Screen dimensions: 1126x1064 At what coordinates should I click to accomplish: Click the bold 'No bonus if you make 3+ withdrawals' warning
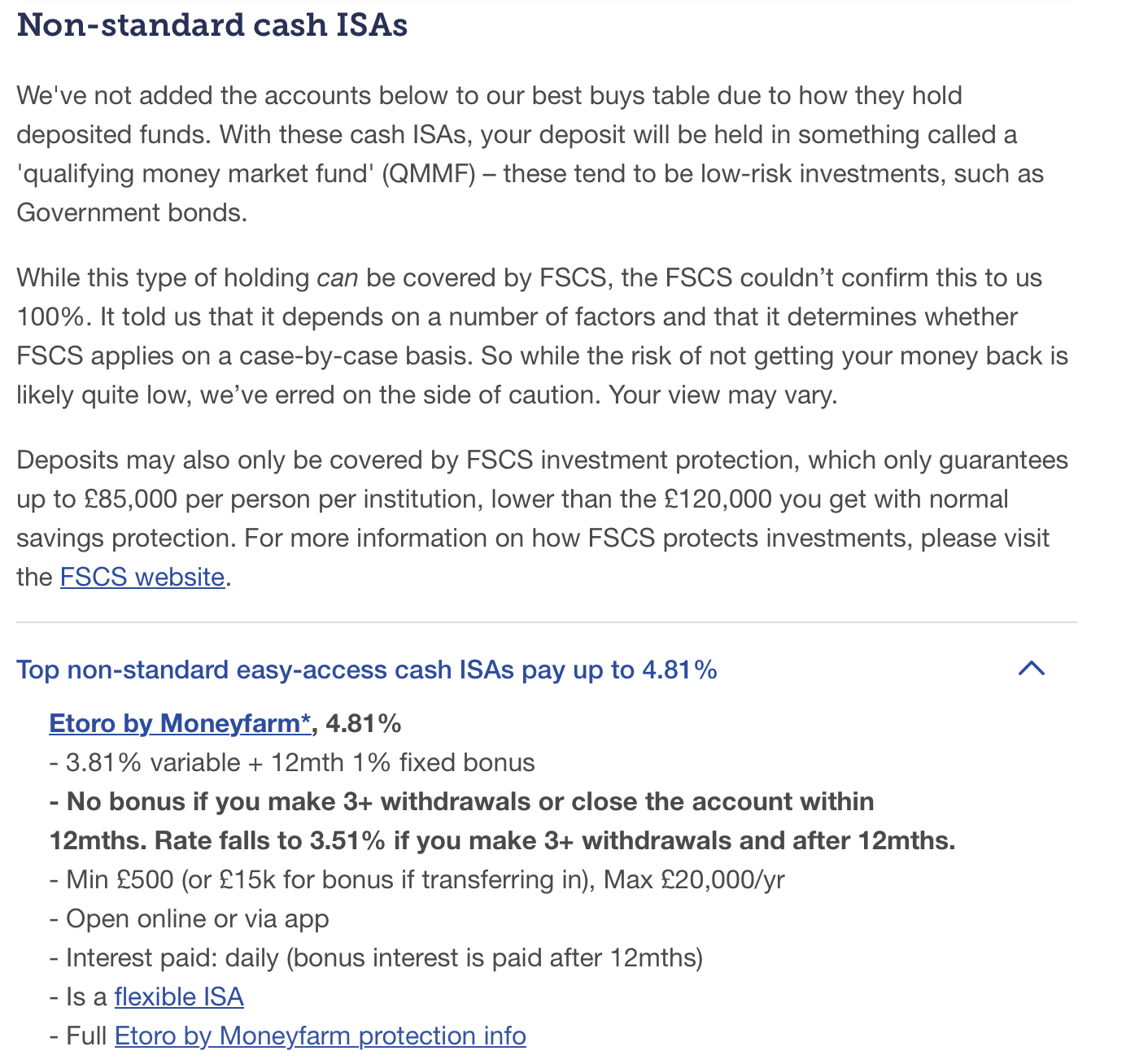coord(502,821)
